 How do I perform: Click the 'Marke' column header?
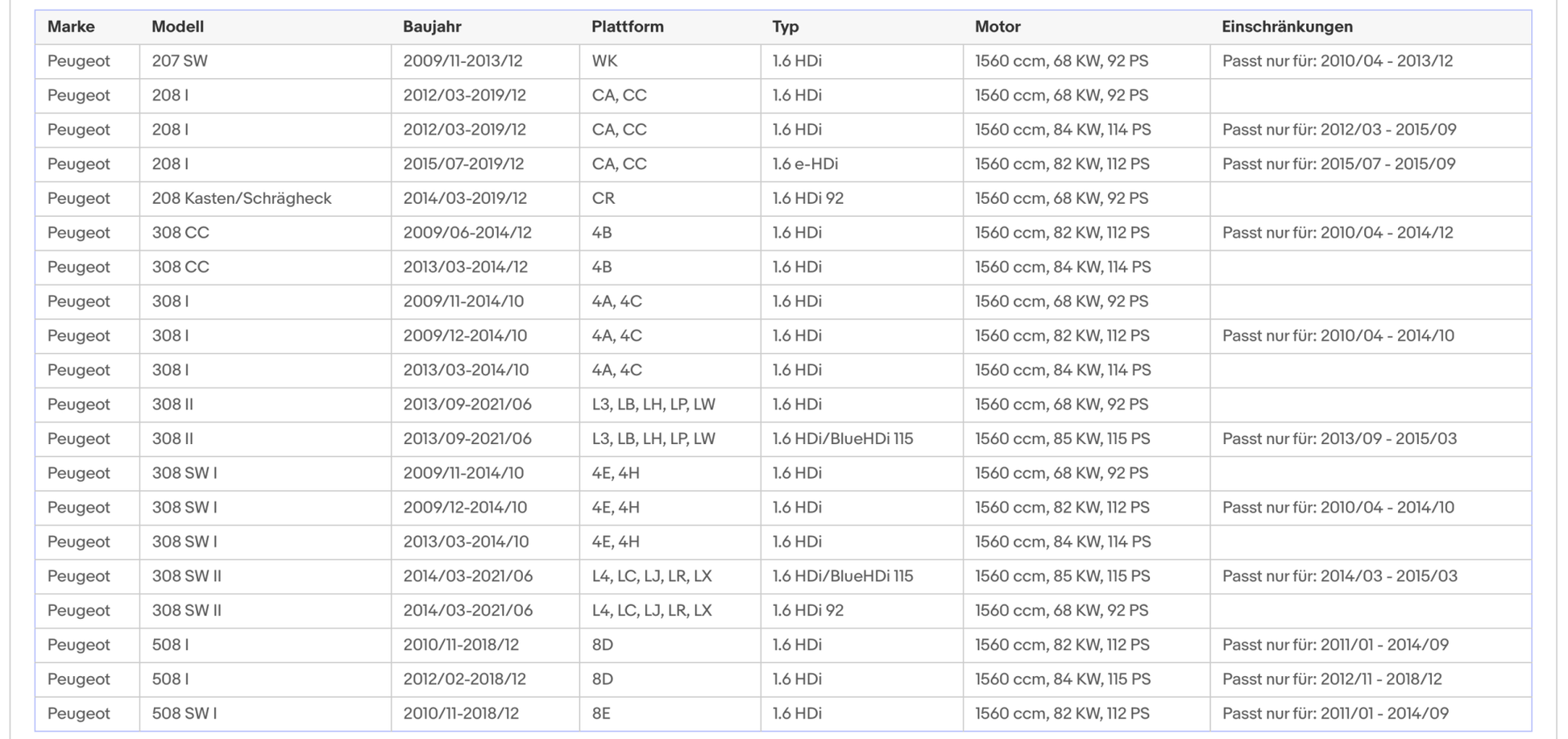tap(71, 27)
